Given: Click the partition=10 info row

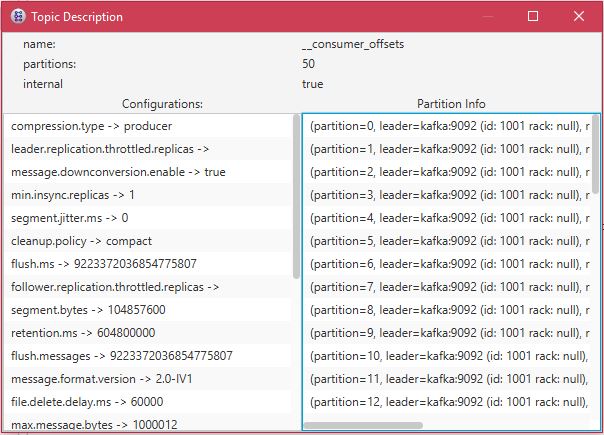Looking at the screenshot, I should click(445, 356).
